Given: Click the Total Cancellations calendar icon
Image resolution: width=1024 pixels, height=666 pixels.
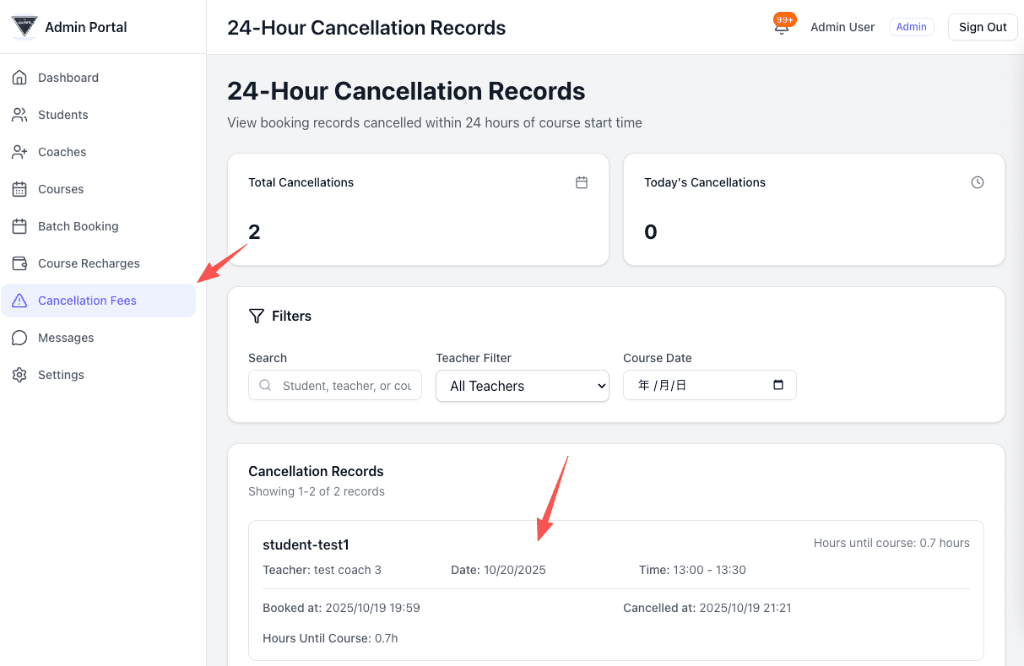Looking at the screenshot, I should 581,183.
